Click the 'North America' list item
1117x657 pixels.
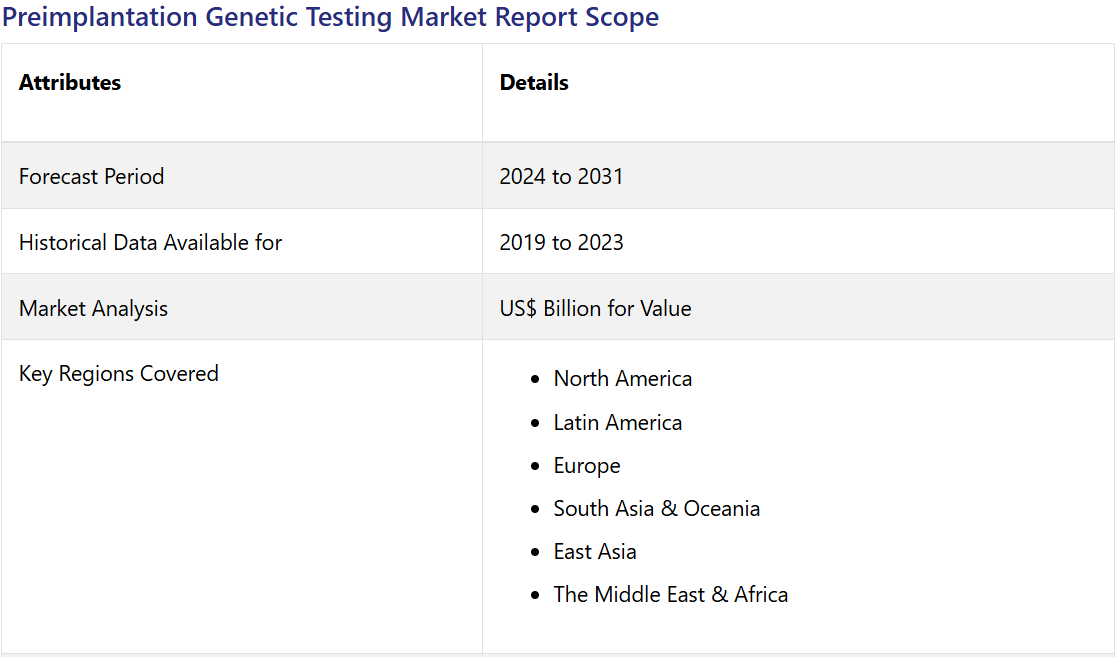click(x=623, y=379)
